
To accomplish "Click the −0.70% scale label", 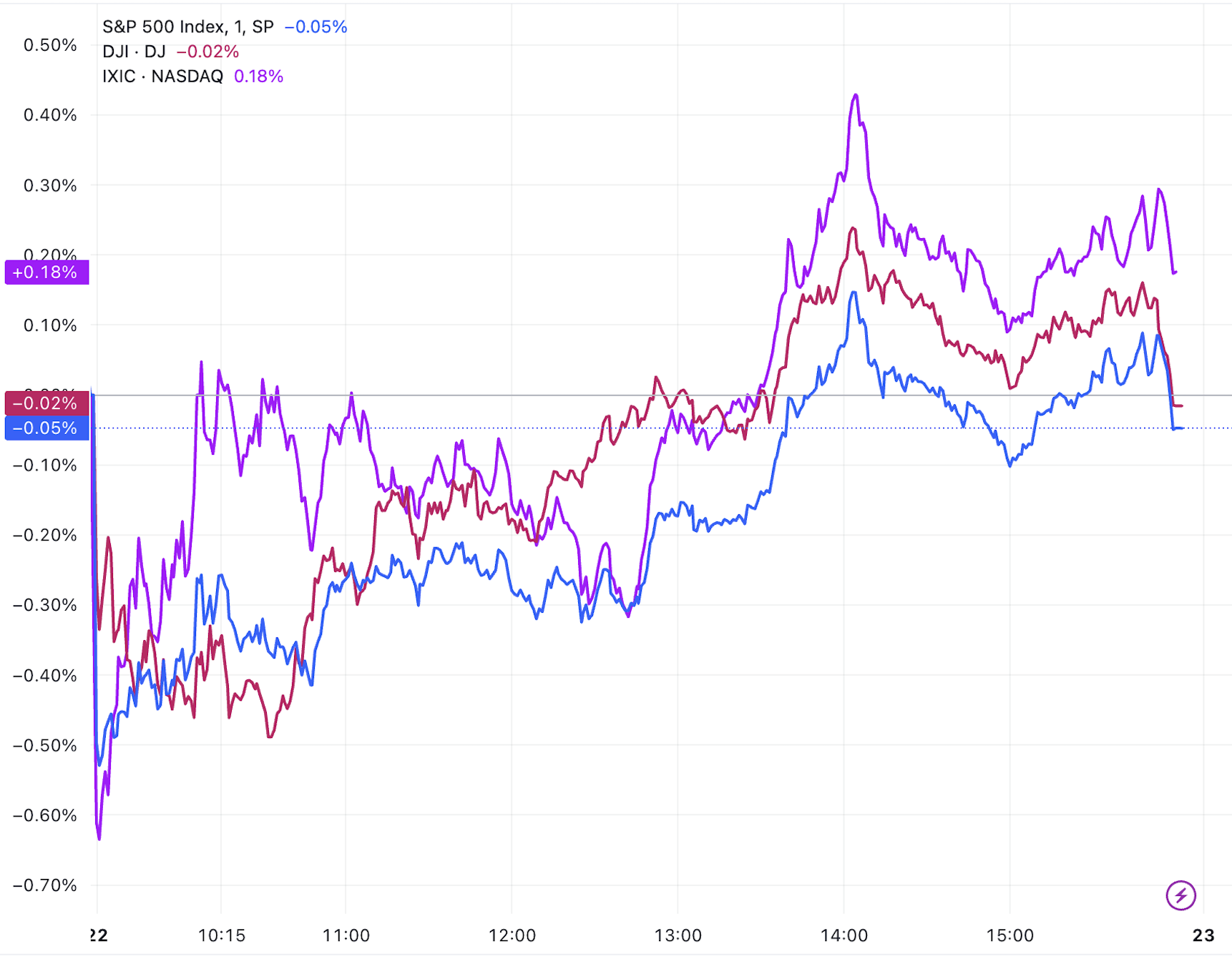I will pyautogui.click(x=45, y=885).
